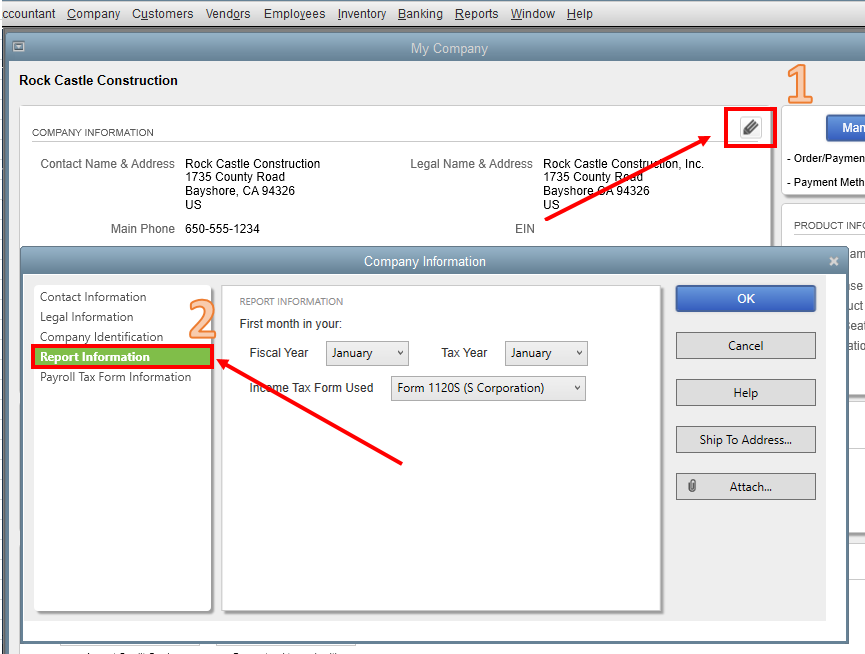Select Payroll Tax Form Information
Image resolution: width=865 pixels, height=654 pixels.
[116, 377]
